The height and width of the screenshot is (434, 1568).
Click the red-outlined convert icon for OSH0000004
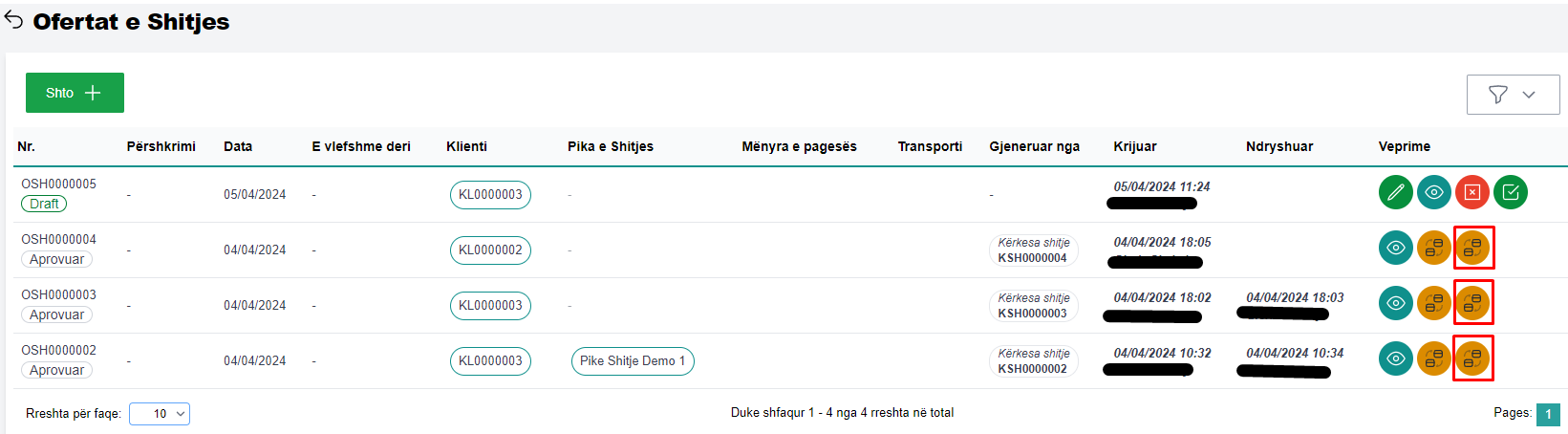(x=1472, y=249)
